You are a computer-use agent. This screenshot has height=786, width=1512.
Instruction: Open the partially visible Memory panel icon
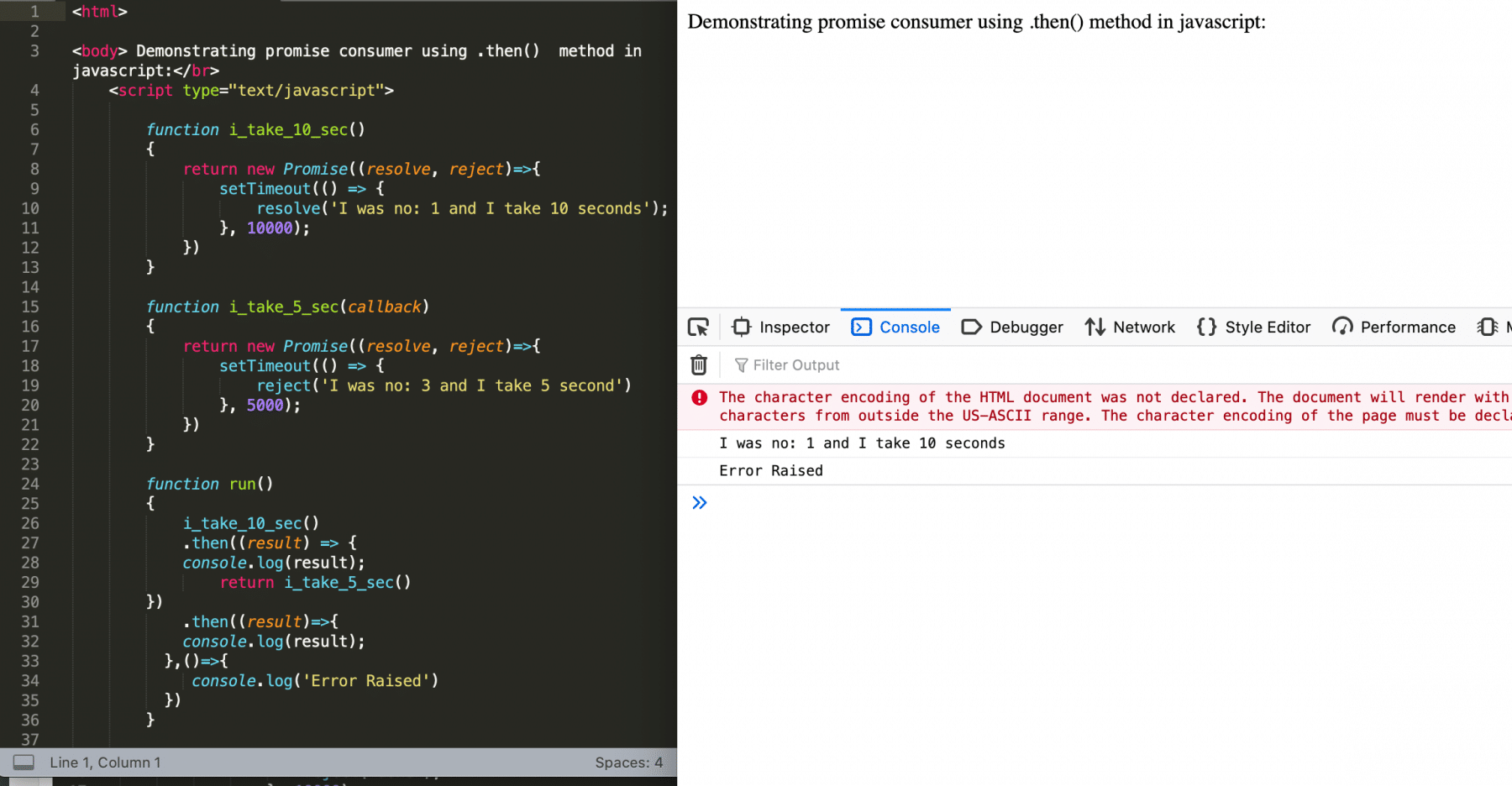[1487, 327]
